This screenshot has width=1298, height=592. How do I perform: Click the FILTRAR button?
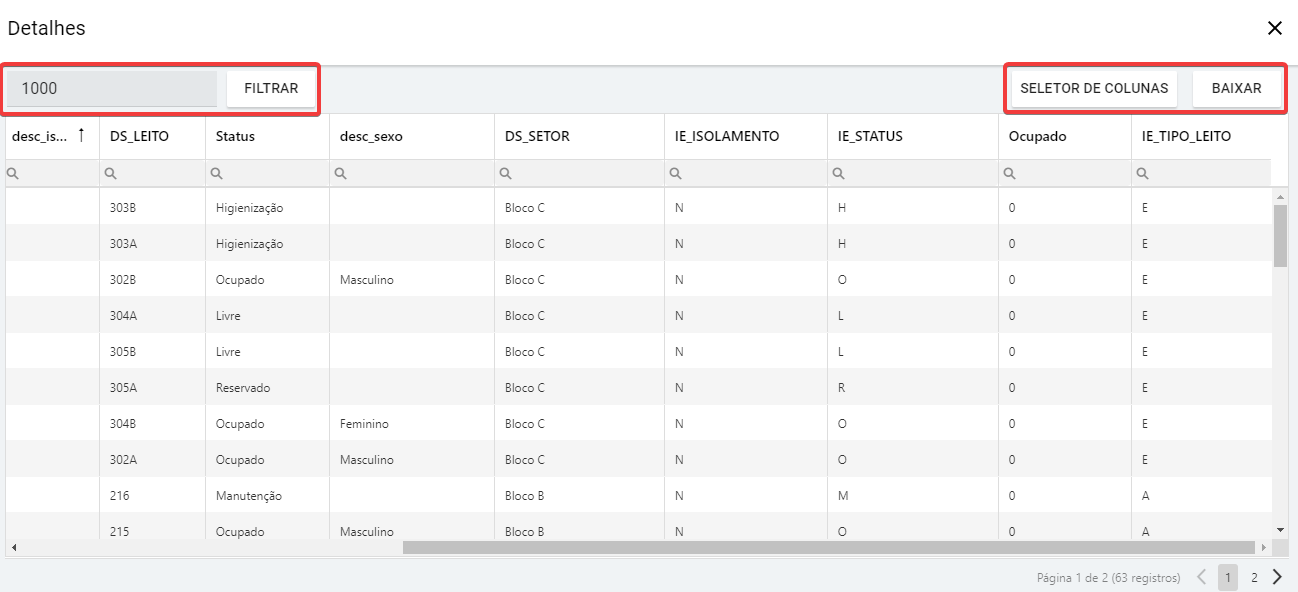[x=271, y=88]
